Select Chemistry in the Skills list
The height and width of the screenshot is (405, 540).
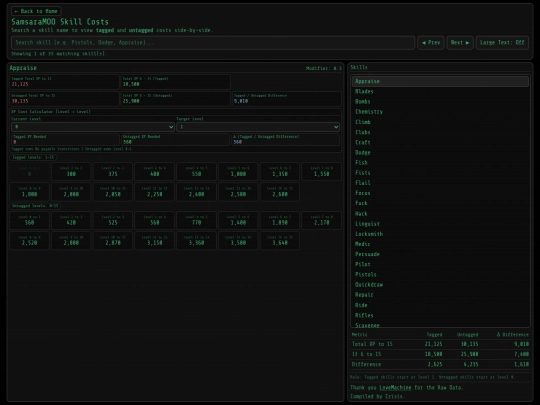click(x=440, y=112)
